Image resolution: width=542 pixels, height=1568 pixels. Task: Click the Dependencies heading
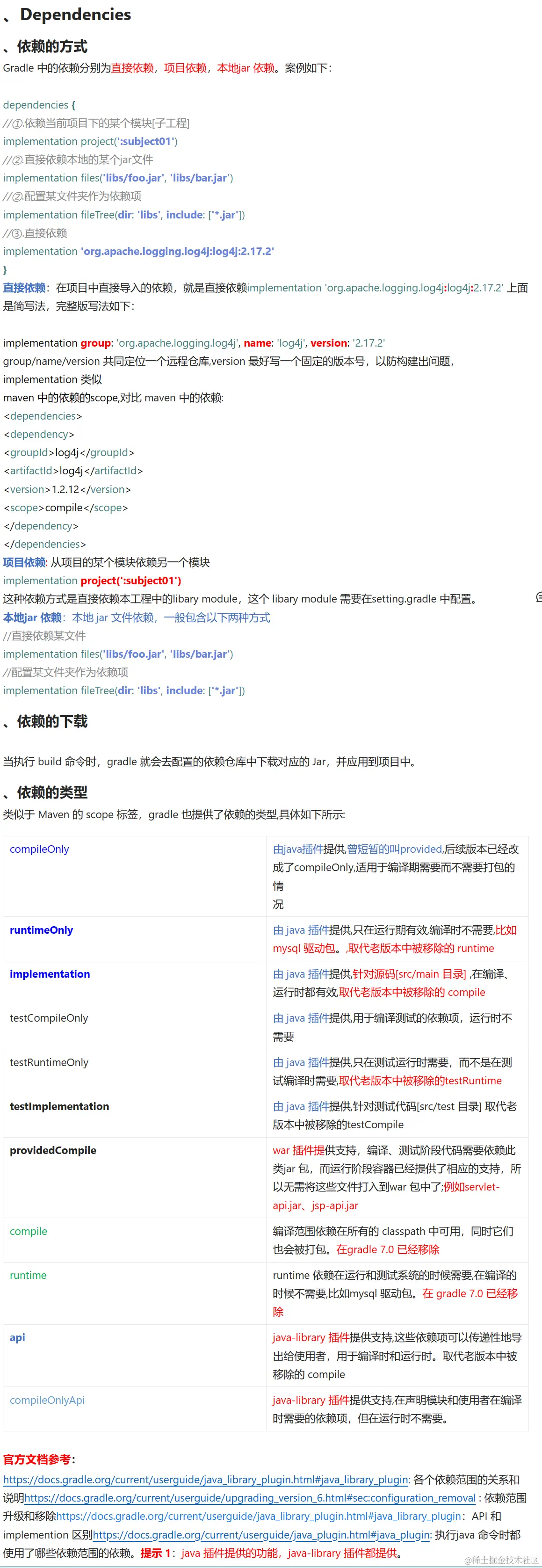[x=75, y=15]
